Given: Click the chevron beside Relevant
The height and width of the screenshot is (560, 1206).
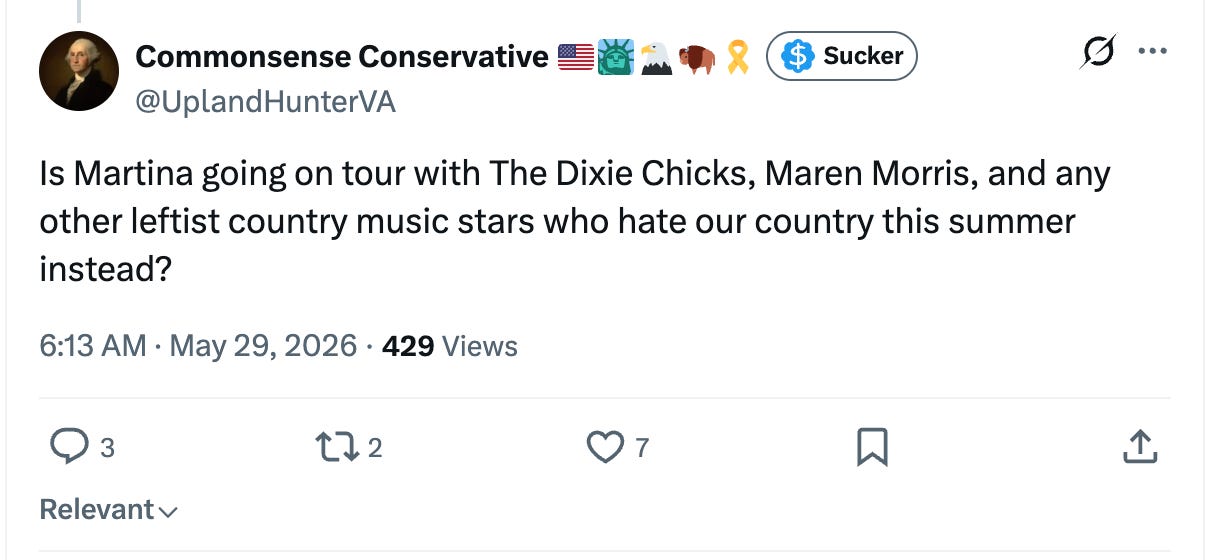Looking at the screenshot, I should 168,512.
